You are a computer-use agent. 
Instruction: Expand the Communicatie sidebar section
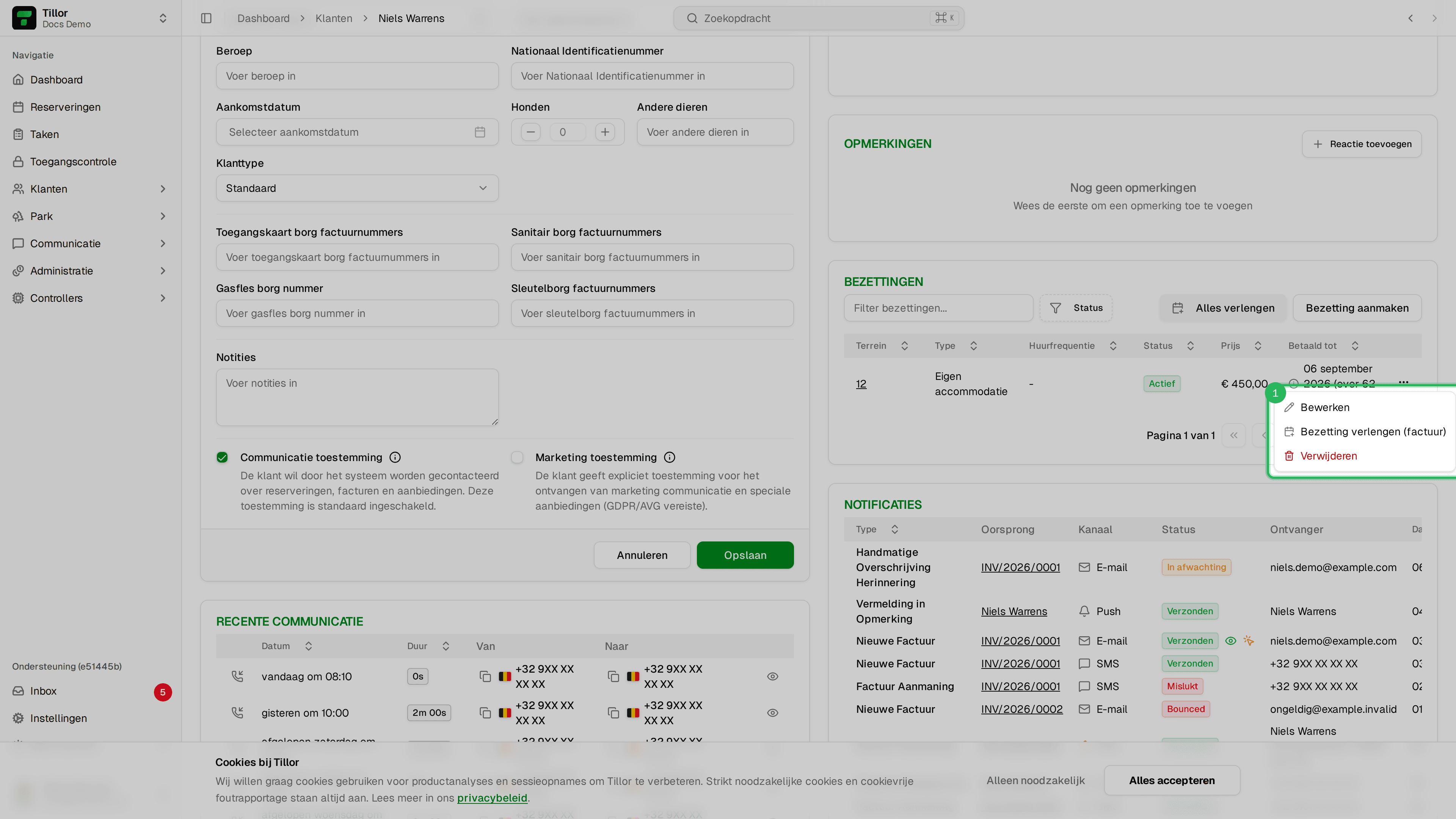[x=91, y=243]
